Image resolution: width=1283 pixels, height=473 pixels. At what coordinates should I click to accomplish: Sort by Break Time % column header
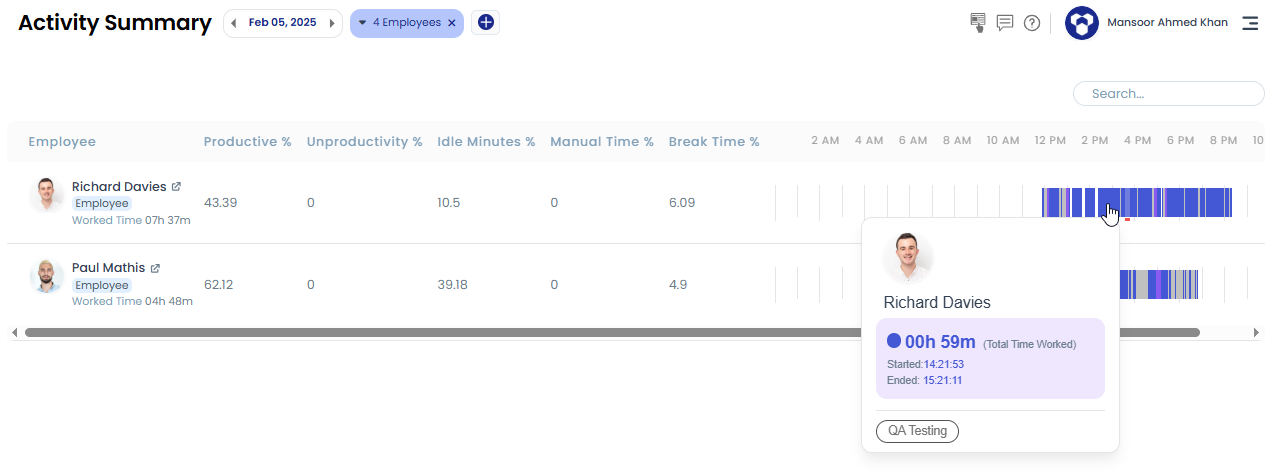tap(714, 142)
